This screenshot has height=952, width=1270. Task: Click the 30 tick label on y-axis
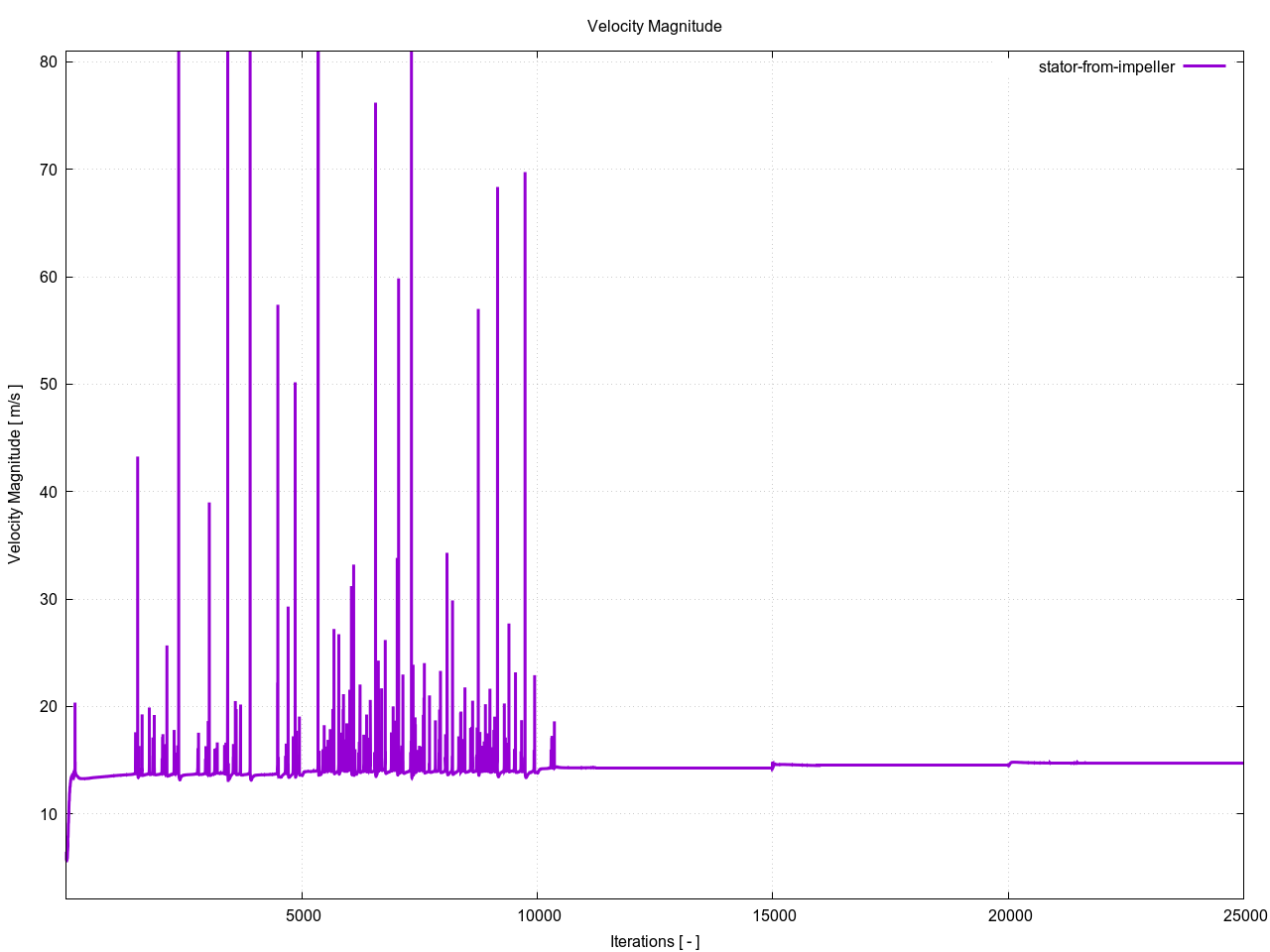[x=49, y=599]
